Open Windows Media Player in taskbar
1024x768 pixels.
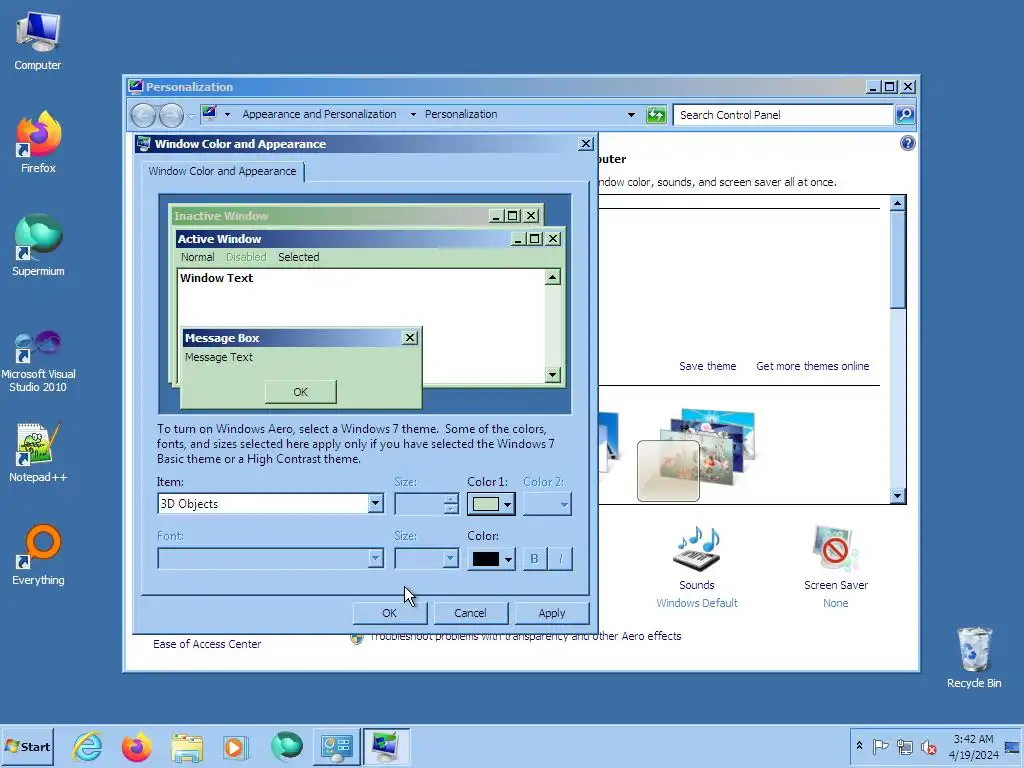(x=236, y=746)
